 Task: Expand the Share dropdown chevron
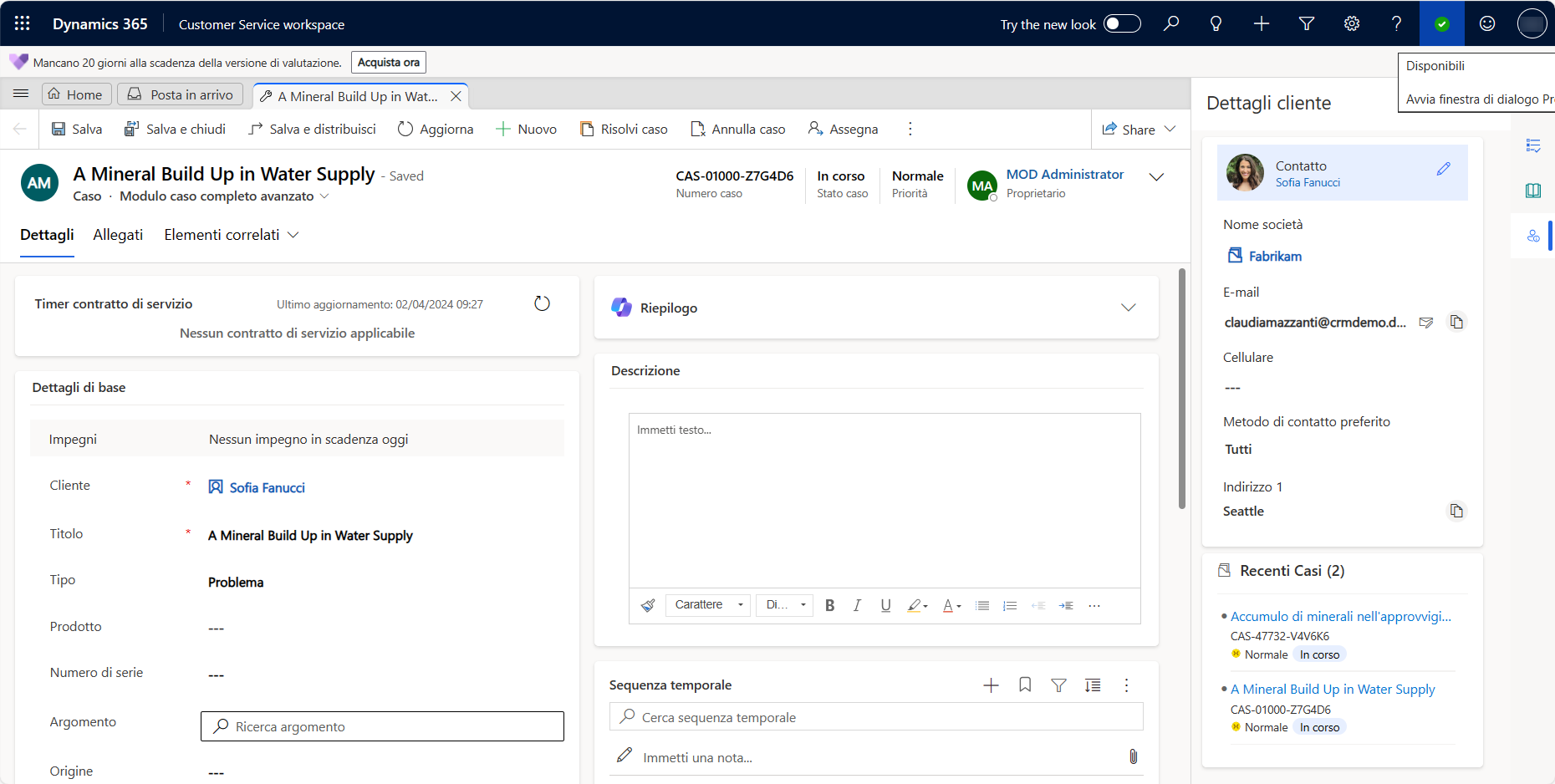pos(1170,129)
